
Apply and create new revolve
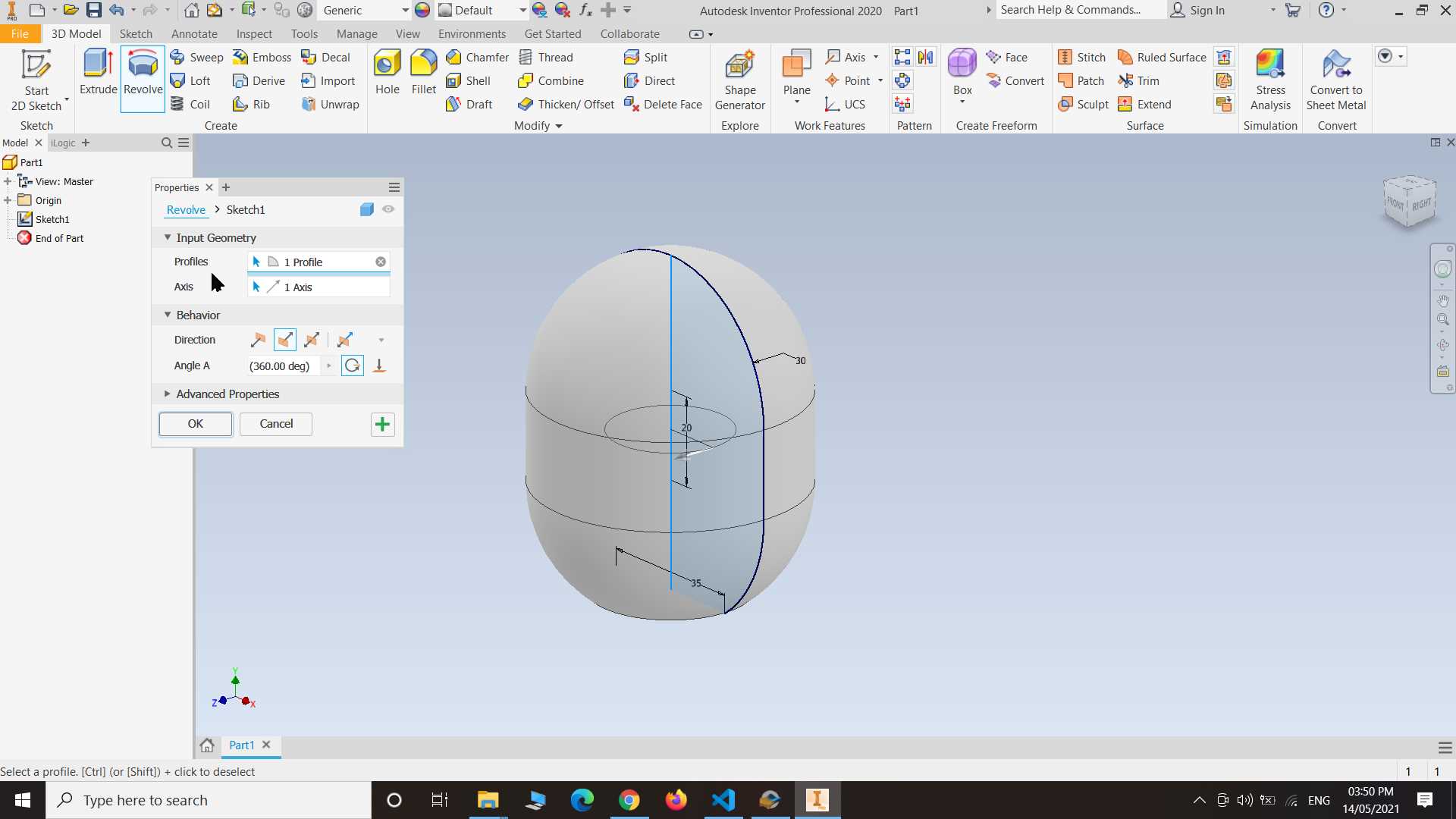pos(382,425)
